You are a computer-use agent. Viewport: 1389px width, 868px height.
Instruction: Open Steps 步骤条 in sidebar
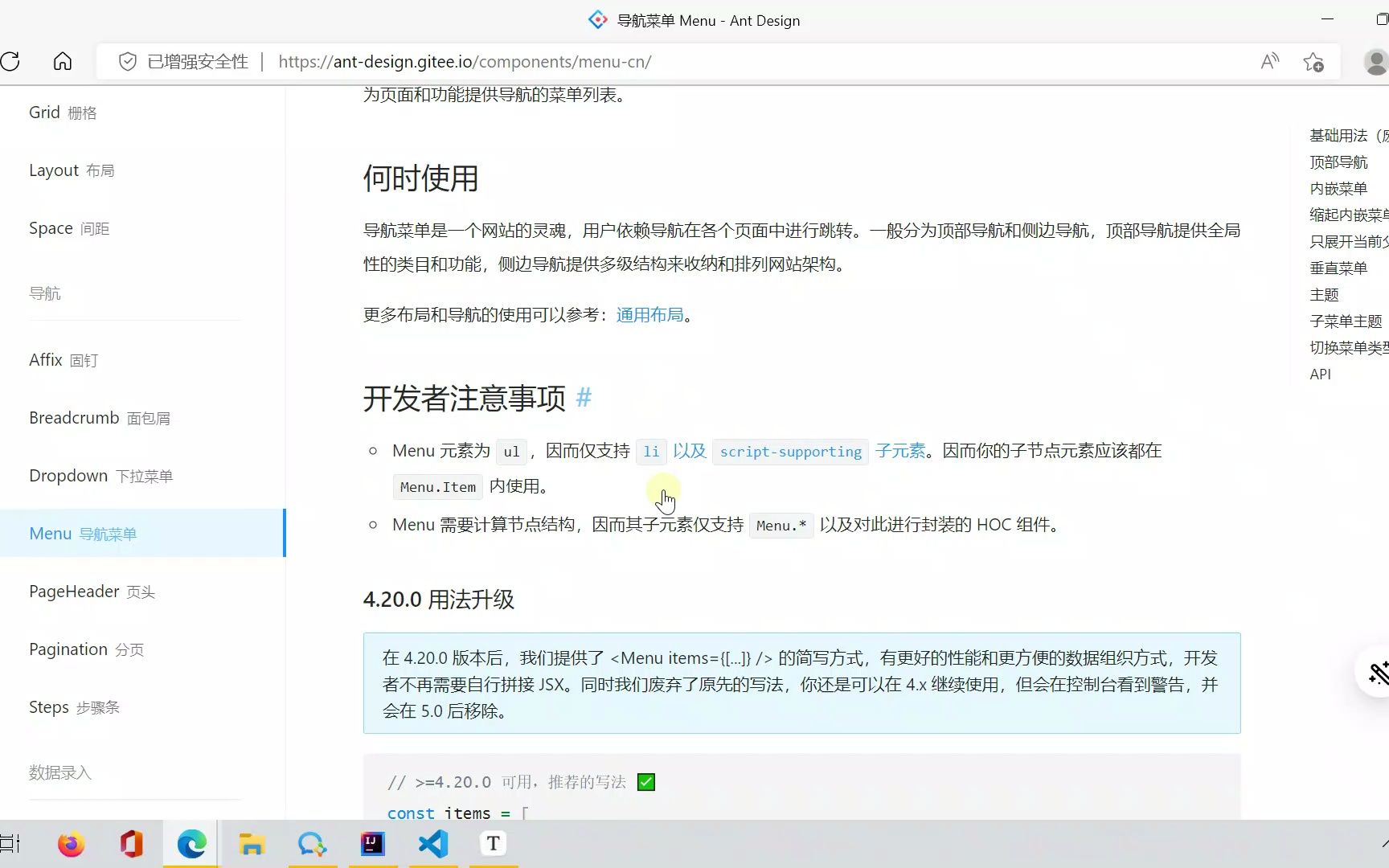(x=74, y=707)
